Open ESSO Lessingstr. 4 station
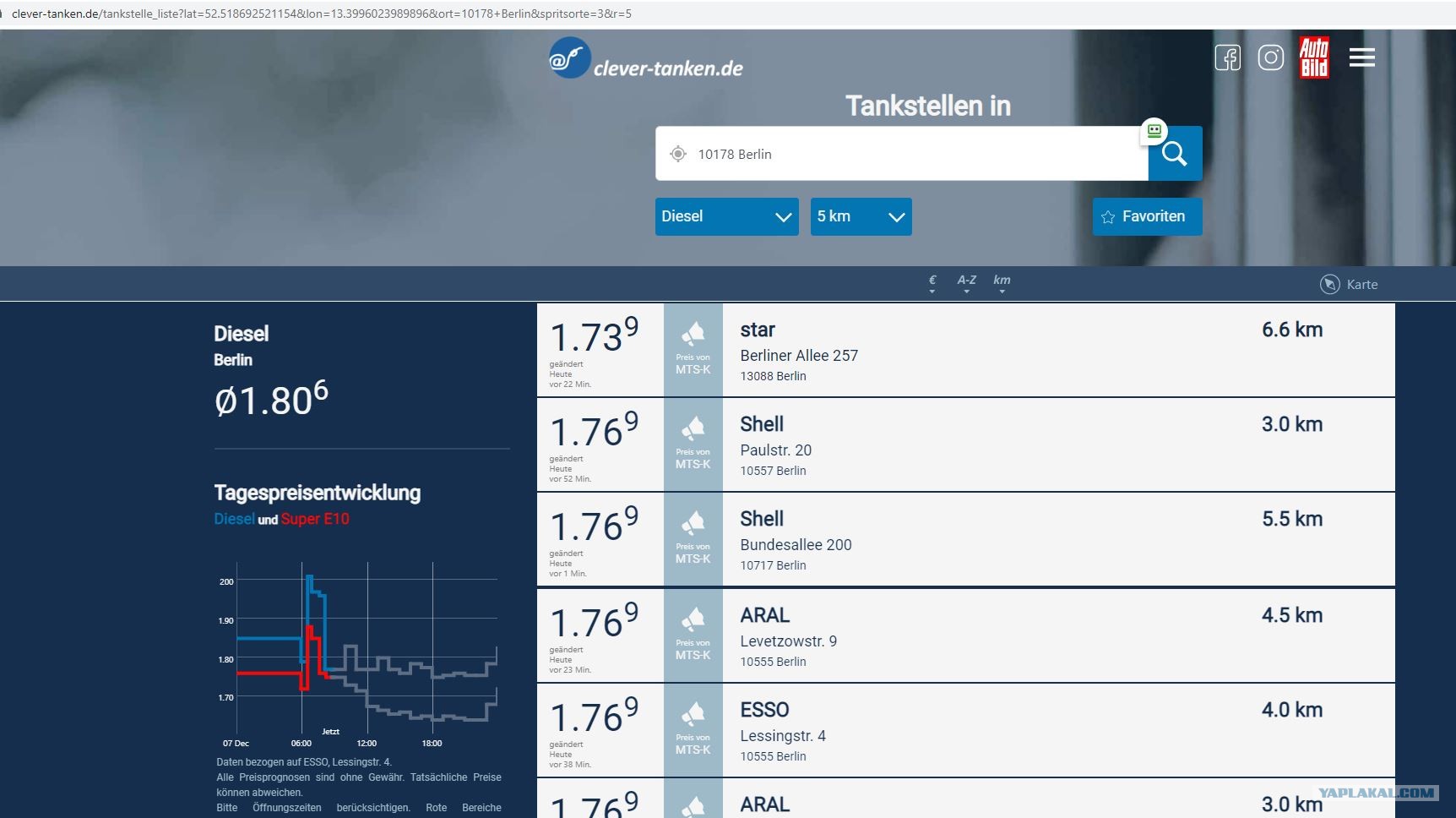1456x818 pixels. click(x=966, y=730)
